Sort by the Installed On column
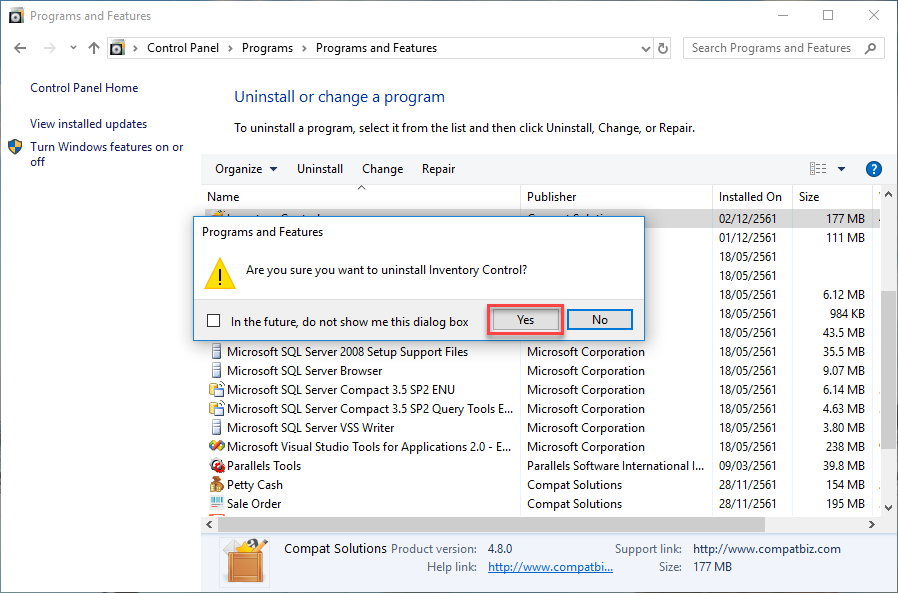The width and height of the screenshot is (898, 593). pyautogui.click(x=752, y=197)
